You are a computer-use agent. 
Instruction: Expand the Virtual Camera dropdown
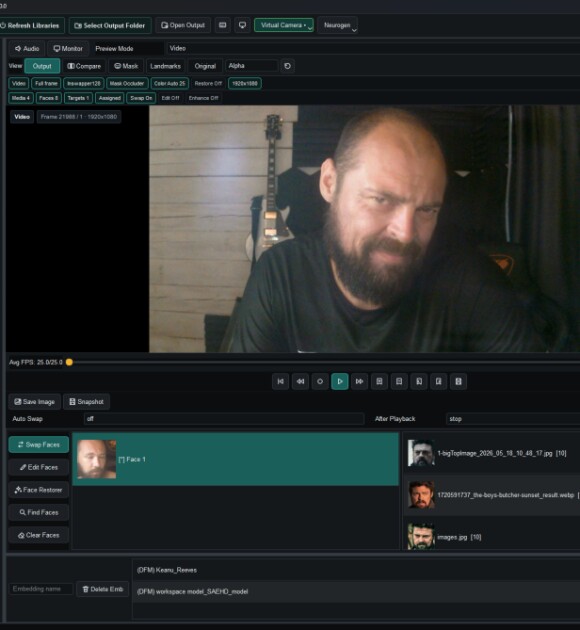click(284, 25)
